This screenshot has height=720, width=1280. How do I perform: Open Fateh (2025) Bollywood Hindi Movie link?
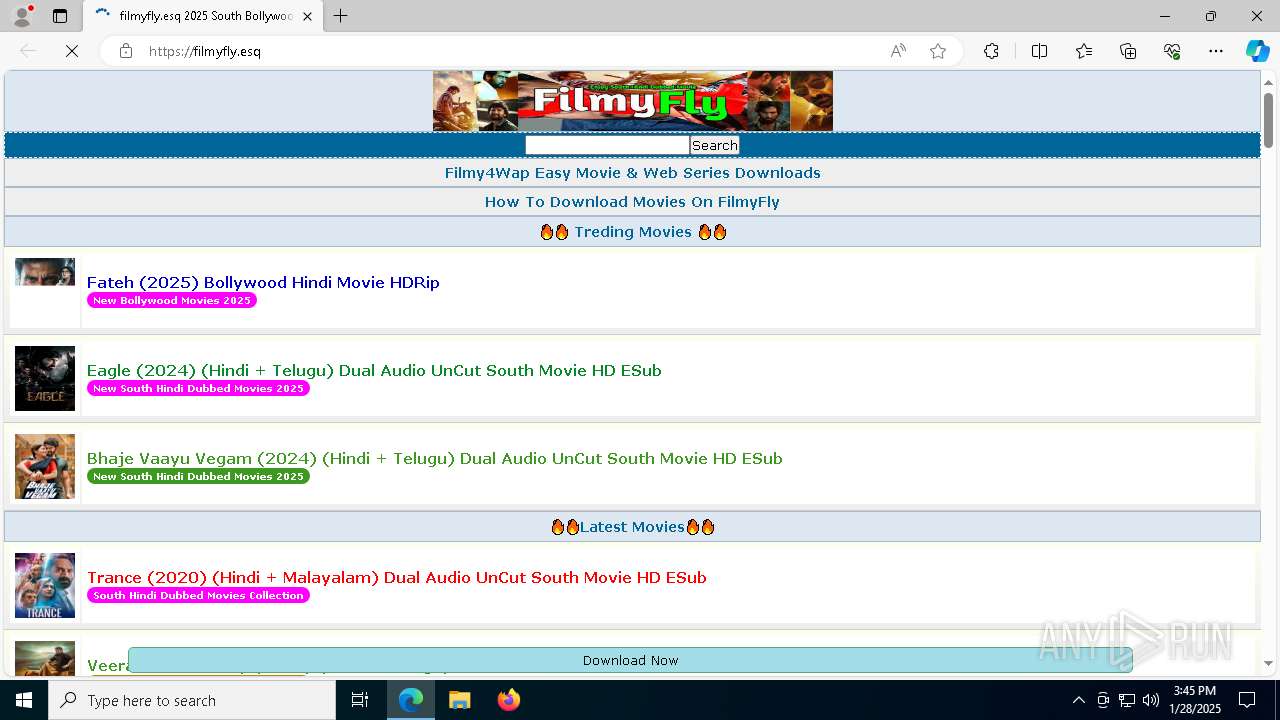point(263,283)
